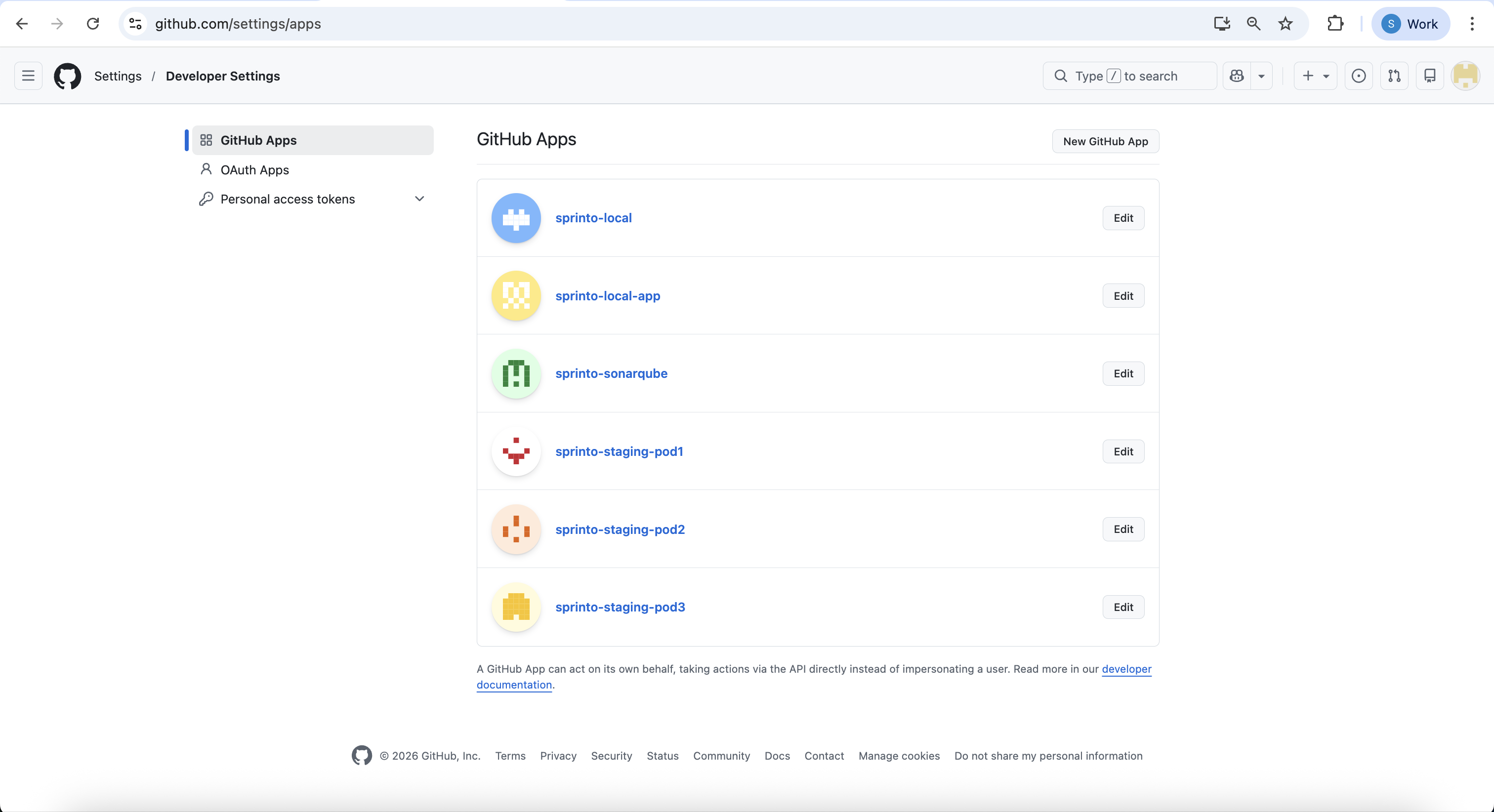The height and width of the screenshot is (812, 1494).
Task: Select OAuth Apps in the sidebar
Action: coord(254,170)
